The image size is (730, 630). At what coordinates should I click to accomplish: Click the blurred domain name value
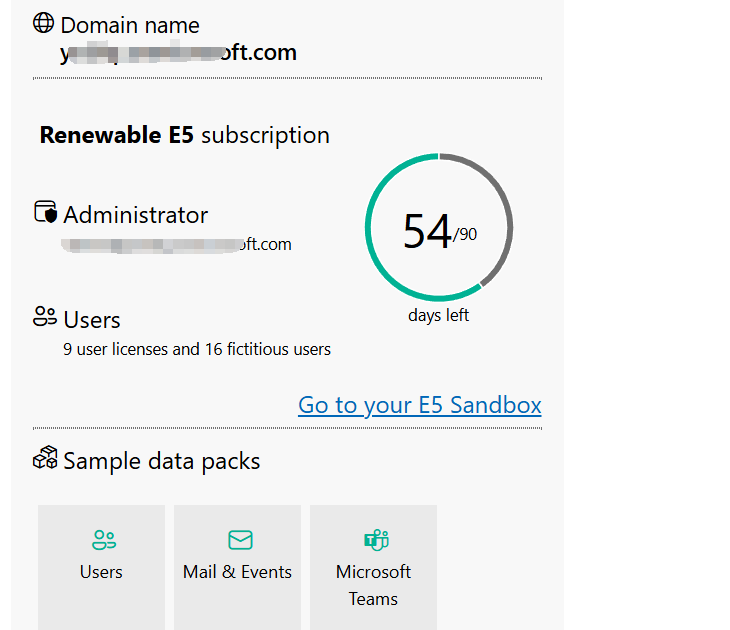pyautogui.click(x=178, y=52)
